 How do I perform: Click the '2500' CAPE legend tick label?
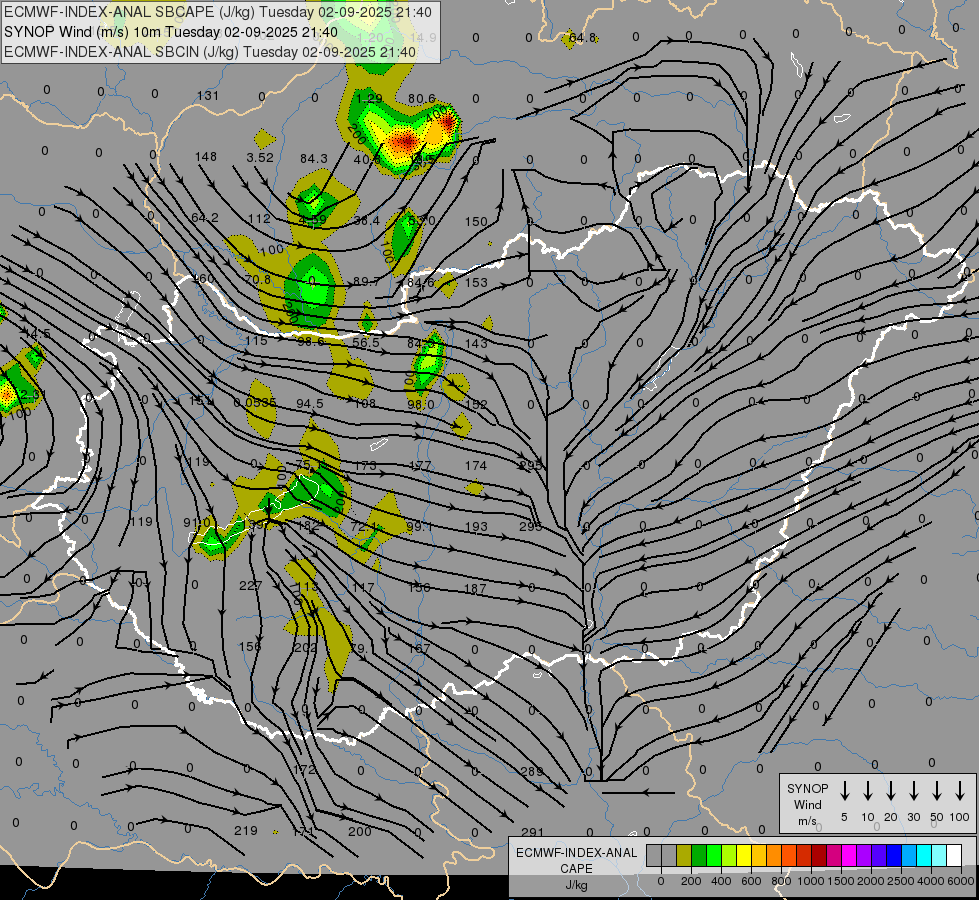point(901,881)
